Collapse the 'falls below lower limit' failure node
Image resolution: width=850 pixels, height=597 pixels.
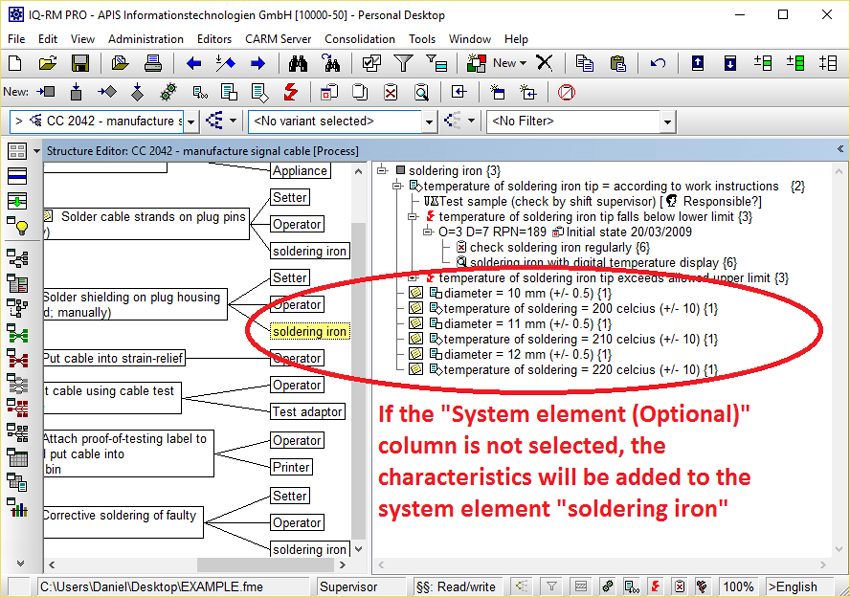point(413,217)
